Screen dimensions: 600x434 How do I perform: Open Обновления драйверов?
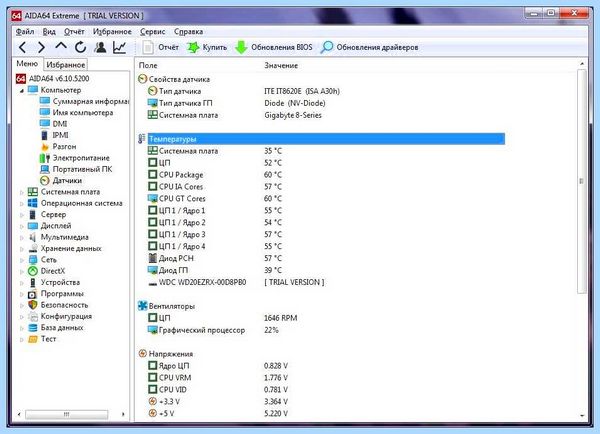point(369,47)
